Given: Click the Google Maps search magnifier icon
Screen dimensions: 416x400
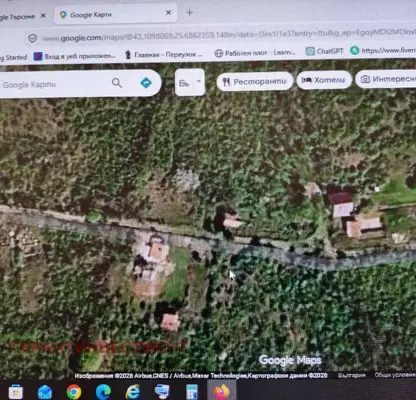Looking at the screenshot, I should tap(117, 83).
